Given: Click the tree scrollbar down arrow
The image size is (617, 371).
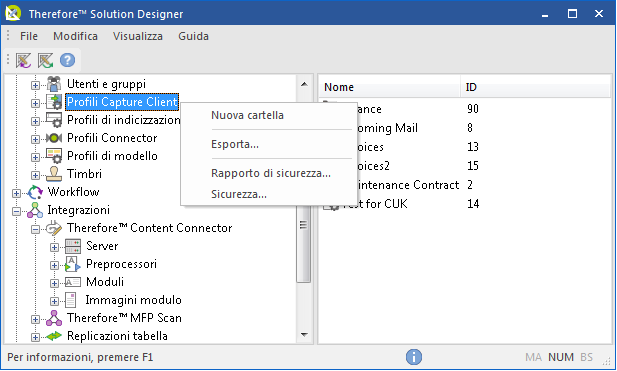Looking at the screenshot, I should pos(304,335).
